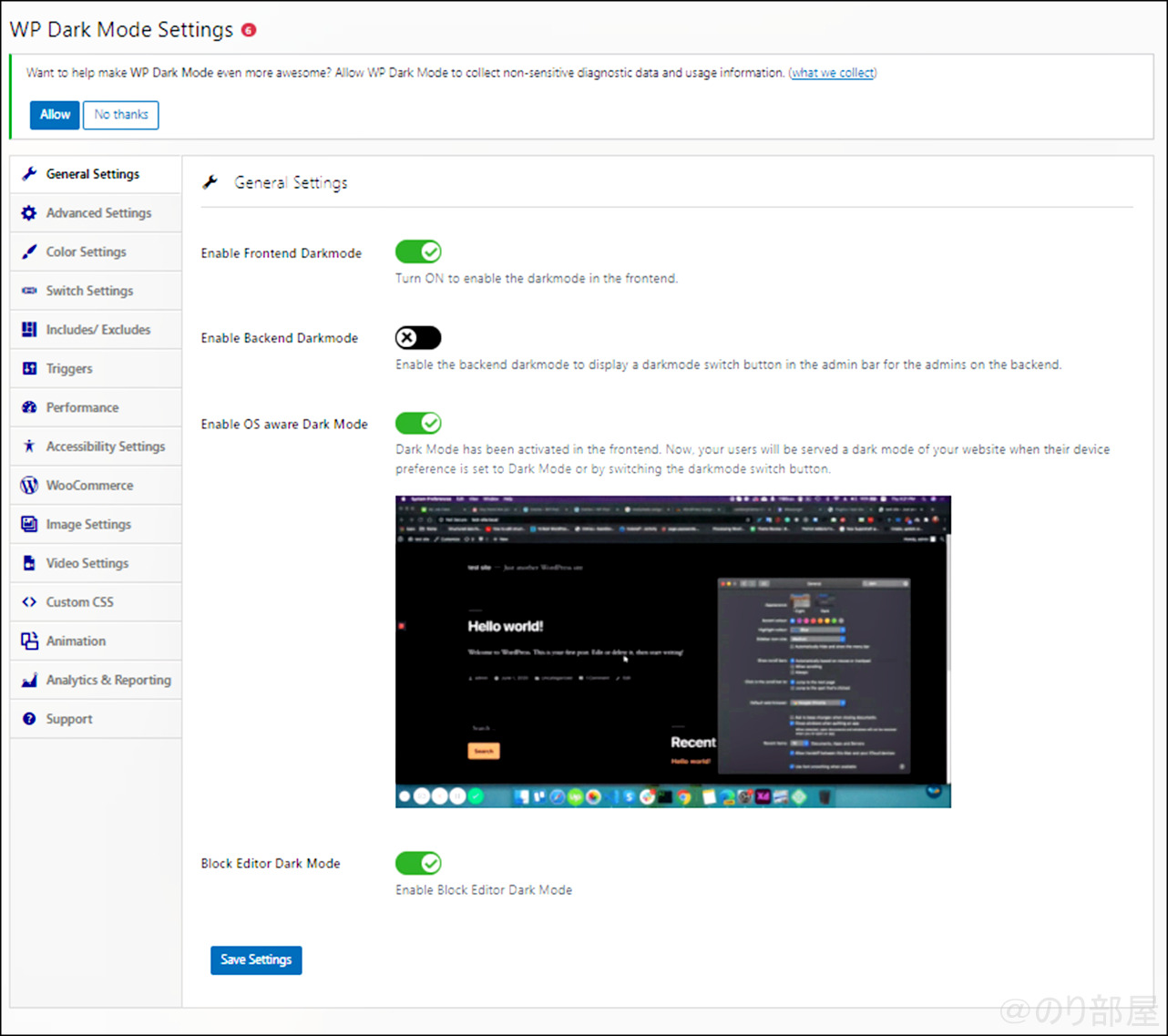This screenshot has height=1036, width=1168.
Task: Click the gear icon for Advanced Settings
Action: pyautogui.click(x=29, y=212)
